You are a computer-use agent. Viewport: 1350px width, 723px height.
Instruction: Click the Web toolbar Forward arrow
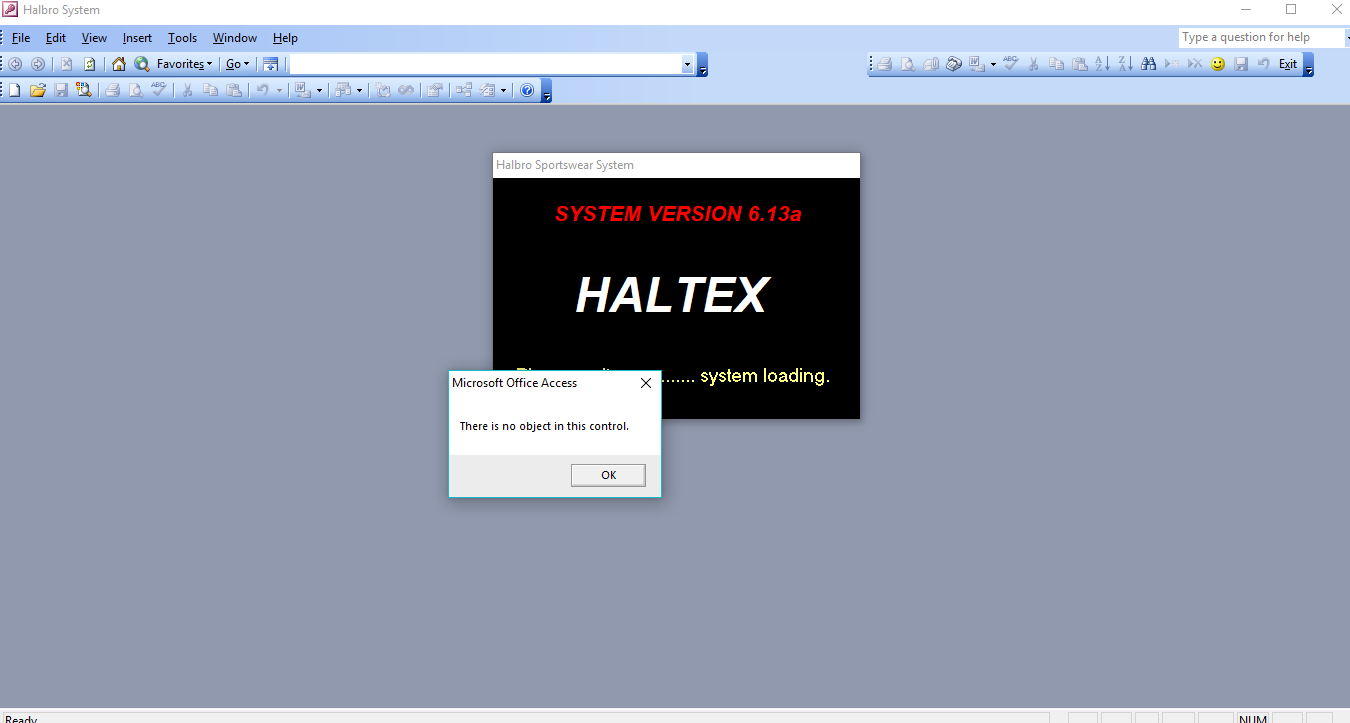point(38,64)
